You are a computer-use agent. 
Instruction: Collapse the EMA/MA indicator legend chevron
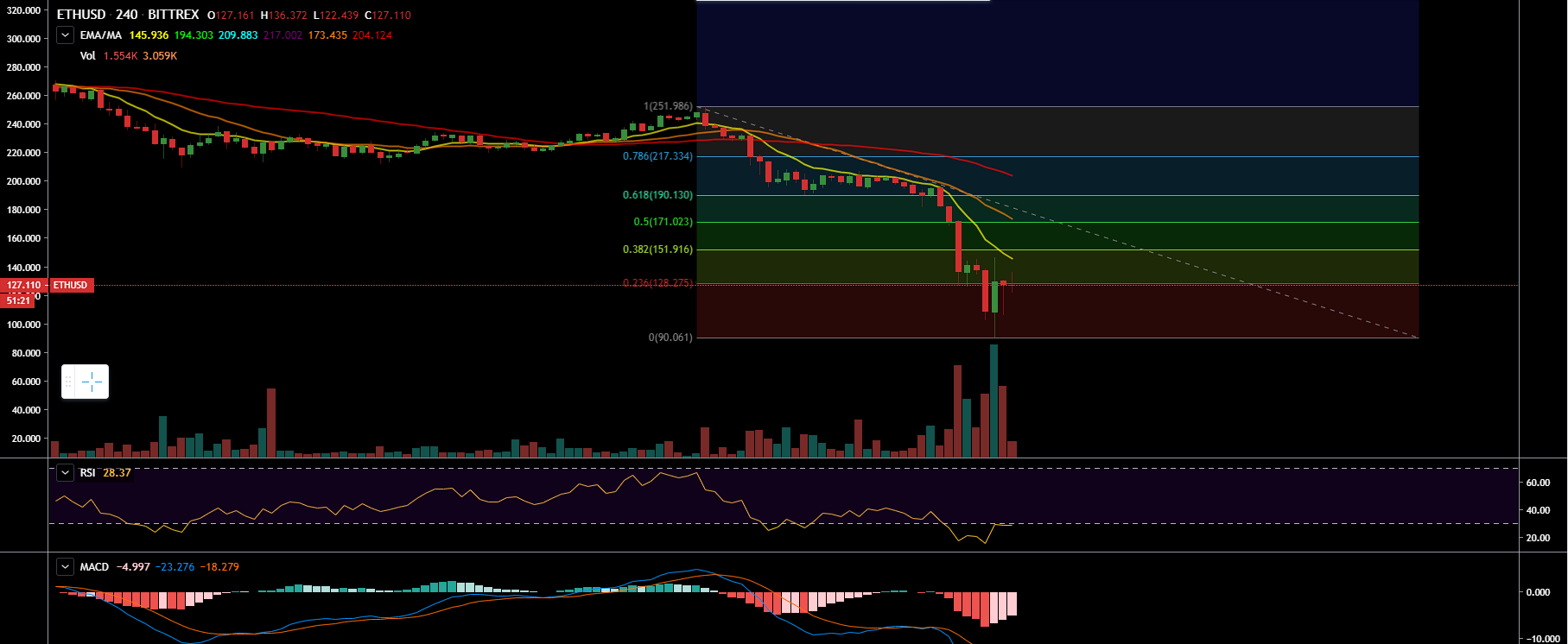pyautogui.click(x=65, y=35)
